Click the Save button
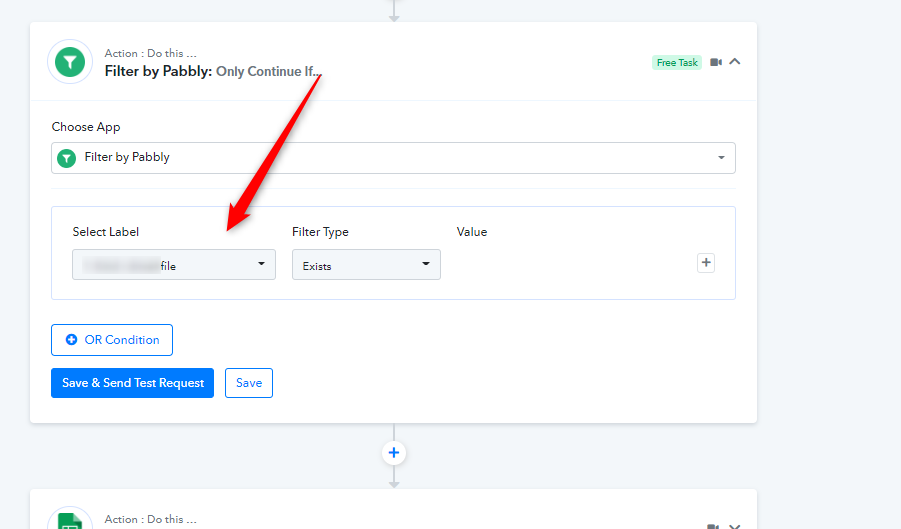The width and height of the screenshot is (901, 529). [x=249, y=383]
